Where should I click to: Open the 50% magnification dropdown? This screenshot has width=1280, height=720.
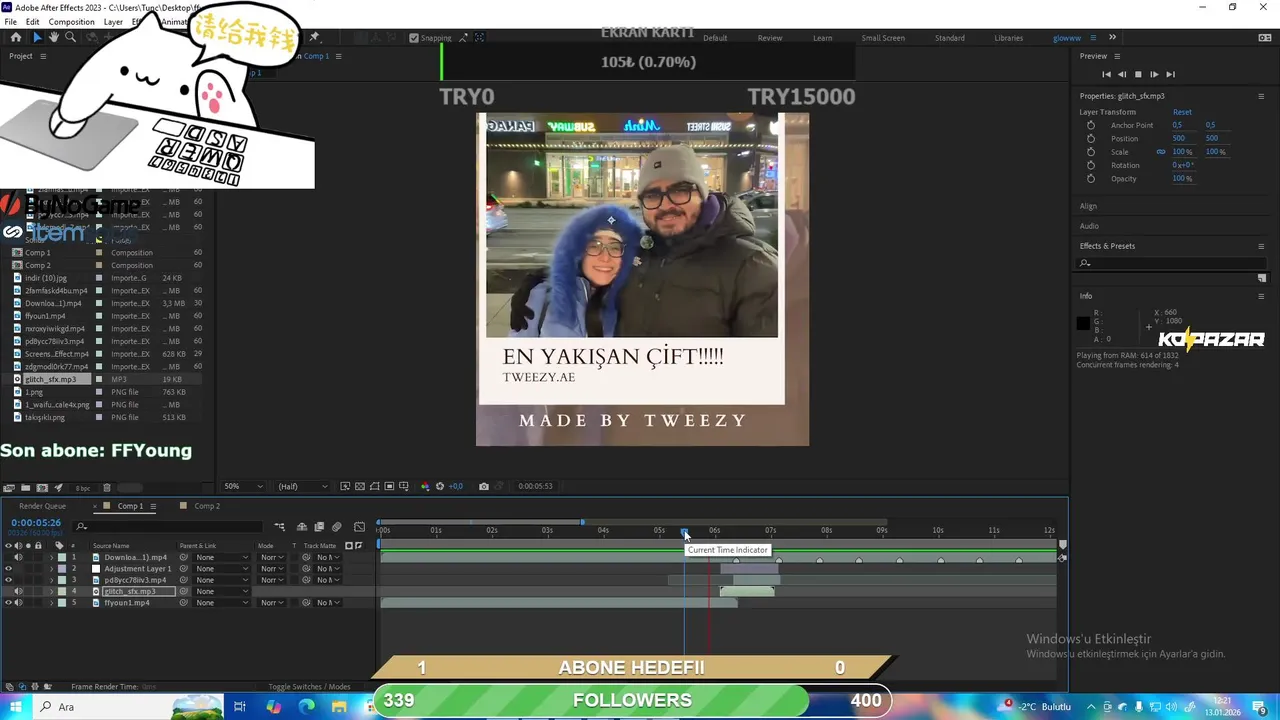[x=244, y=486]
